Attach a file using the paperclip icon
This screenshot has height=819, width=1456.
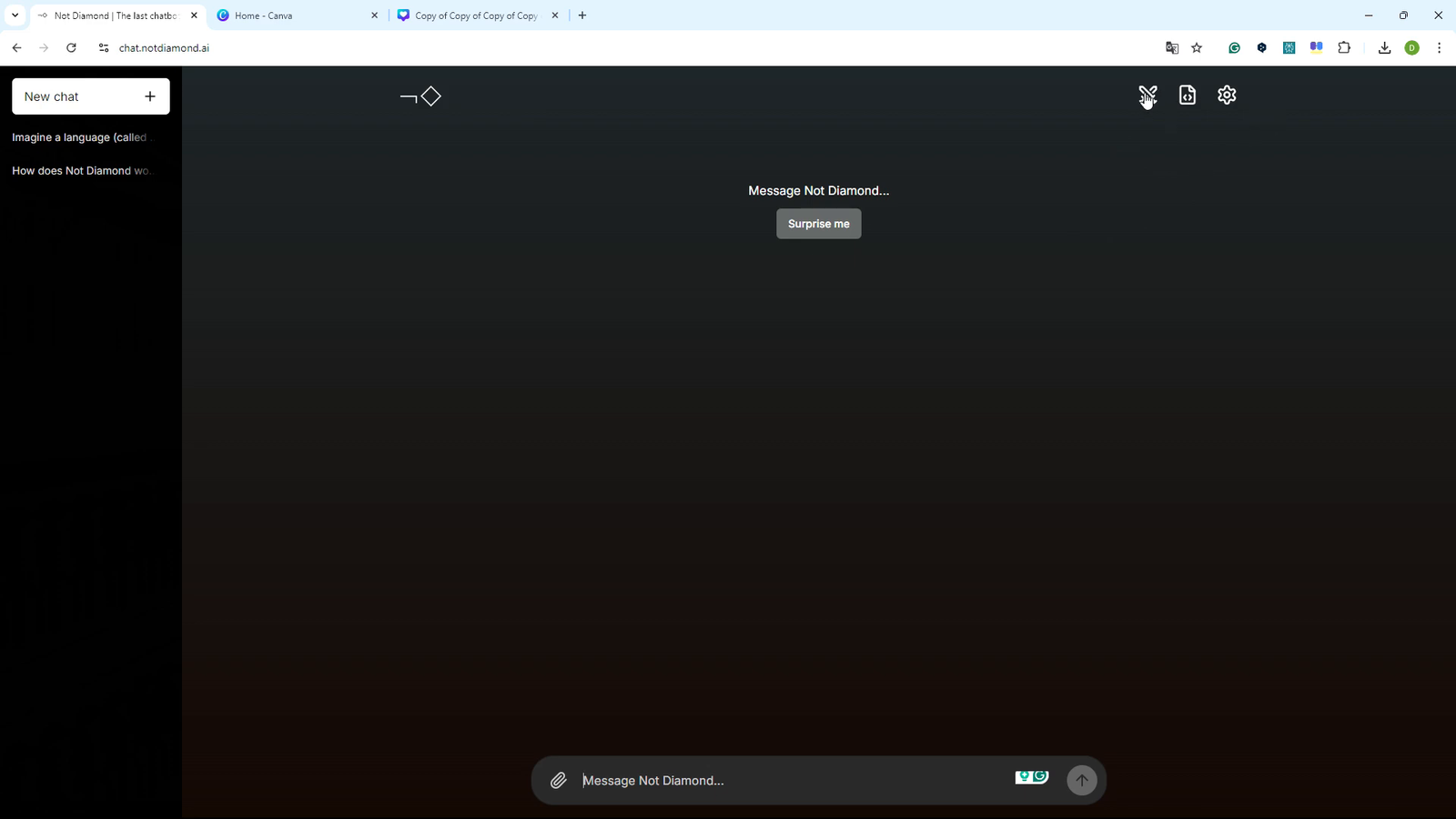558,780
